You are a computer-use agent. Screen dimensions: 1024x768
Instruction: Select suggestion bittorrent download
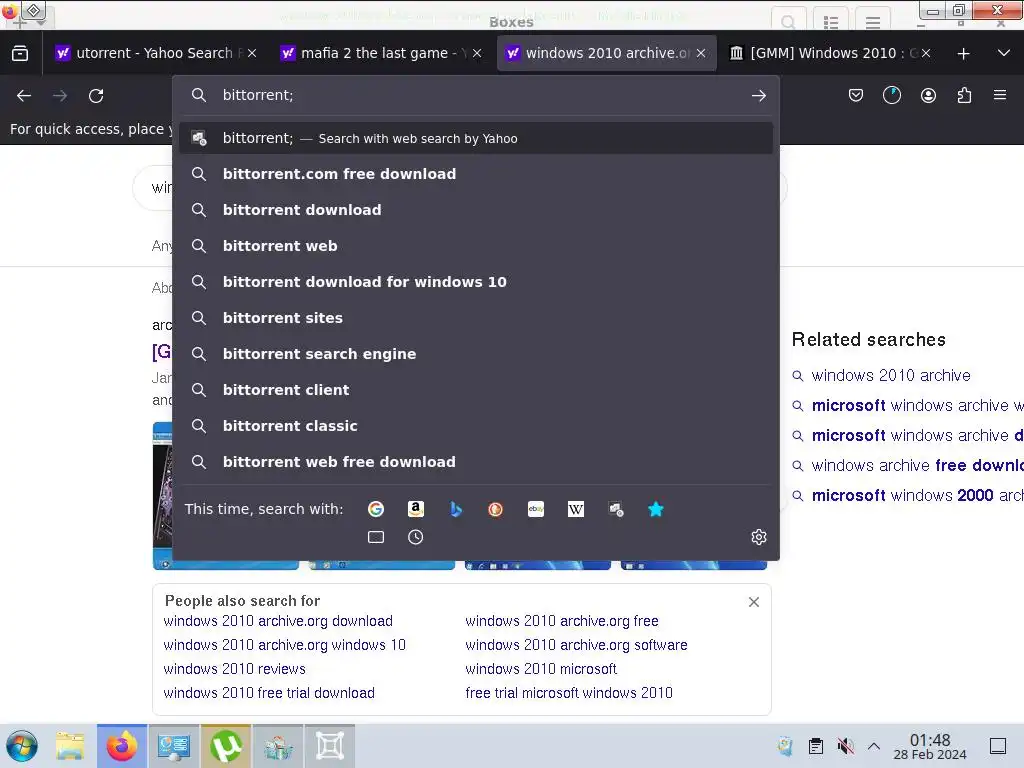coord(476,210)
